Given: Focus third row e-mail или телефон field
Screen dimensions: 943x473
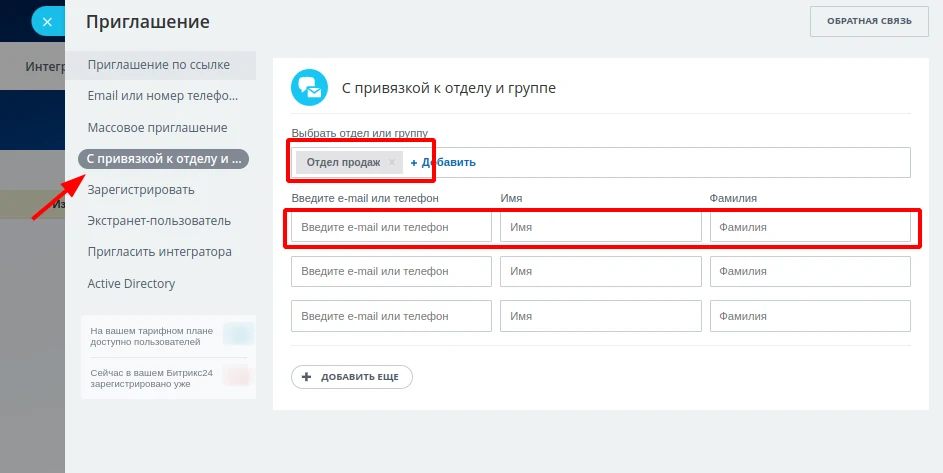Looking at the screenshot, I should (392, 316).
